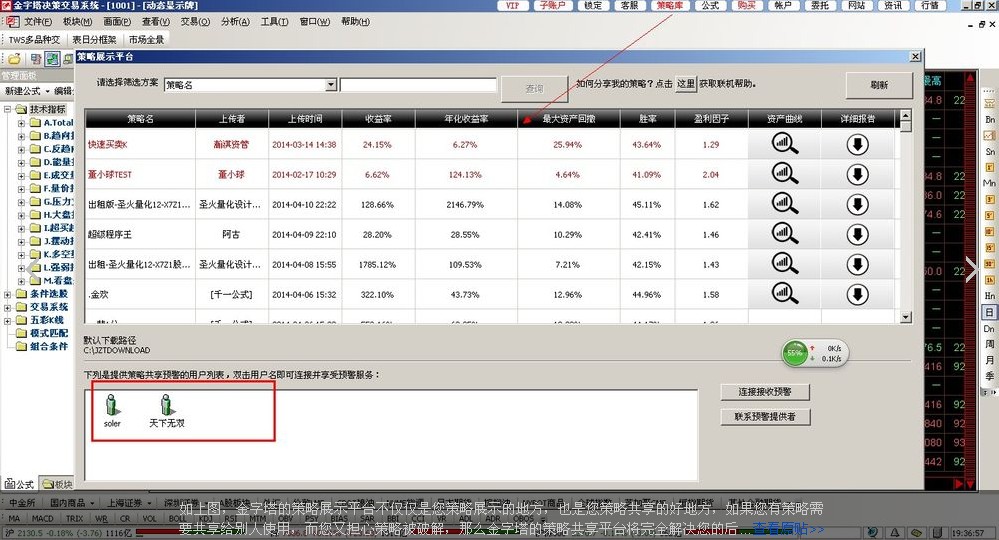Switch to the 公式 tab at bottom left
The height and width of the screenshot is (540, 999).
[20, 484]
